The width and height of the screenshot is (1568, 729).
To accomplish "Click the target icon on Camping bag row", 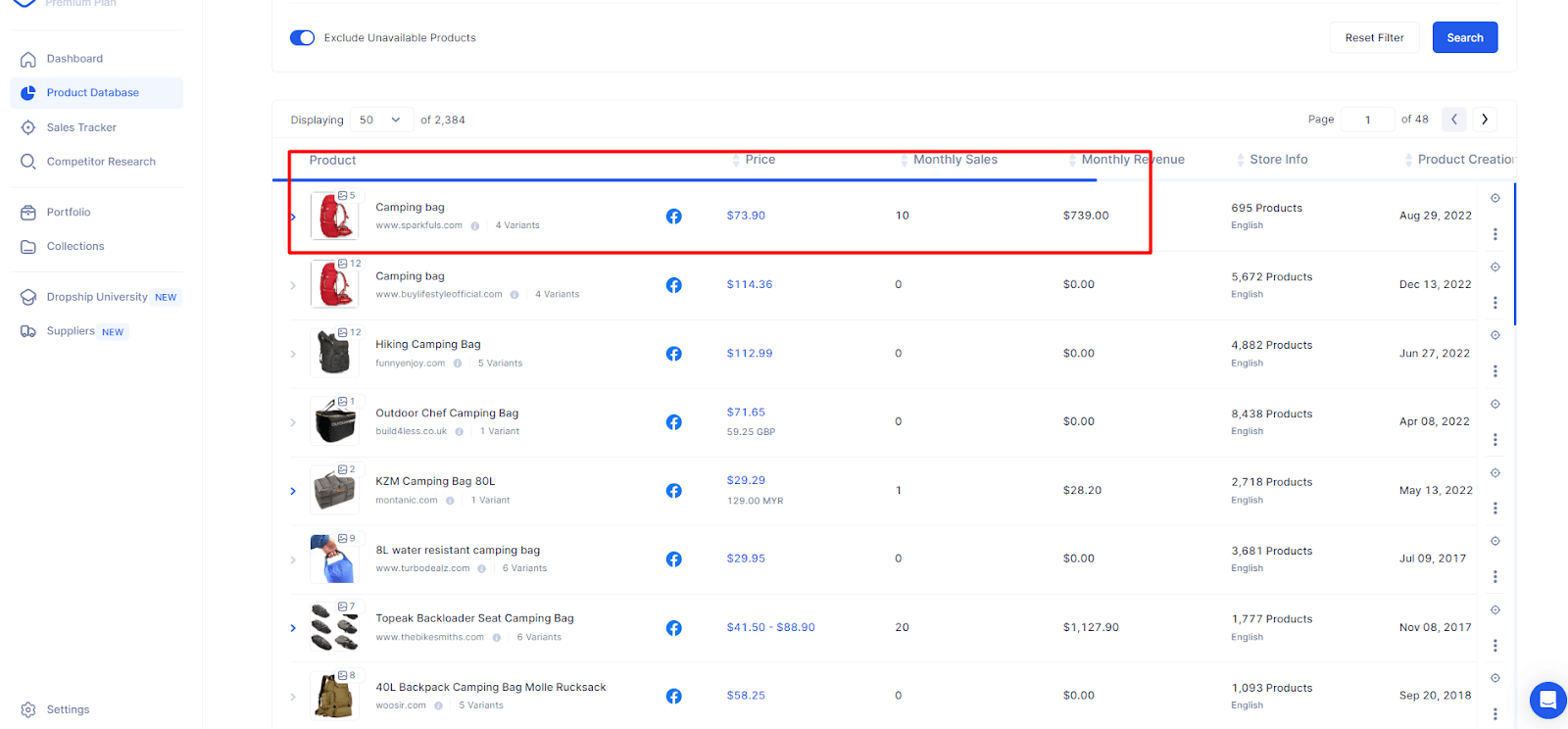I will (x=1494, y=198).
